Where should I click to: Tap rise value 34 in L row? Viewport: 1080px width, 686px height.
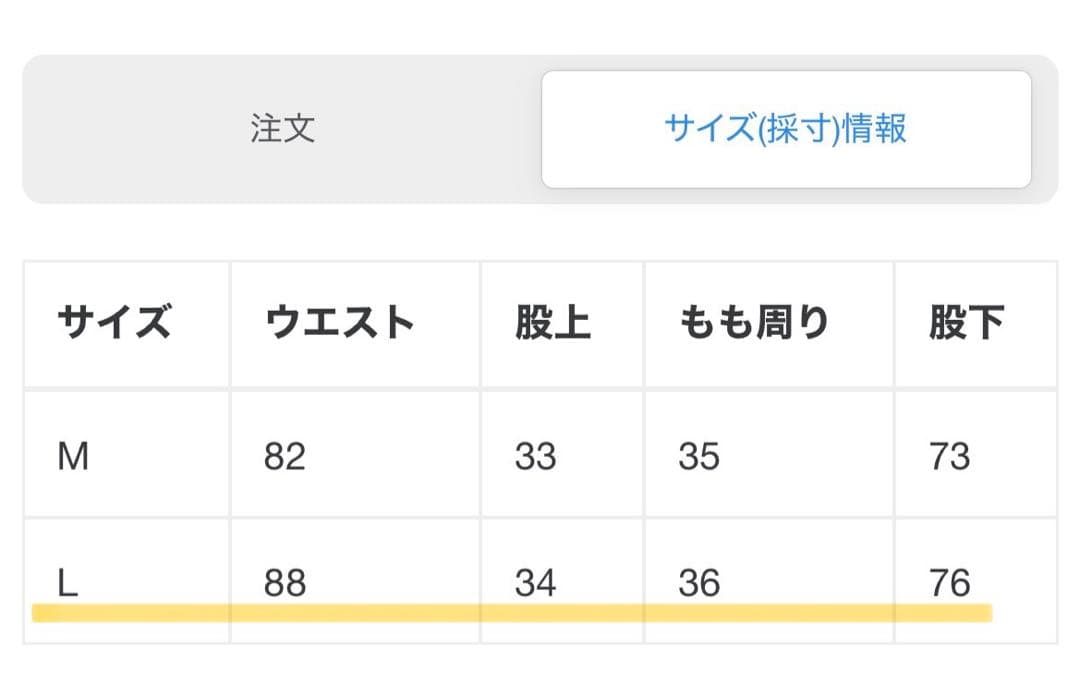pyautogui.click(x=535, y=581)
